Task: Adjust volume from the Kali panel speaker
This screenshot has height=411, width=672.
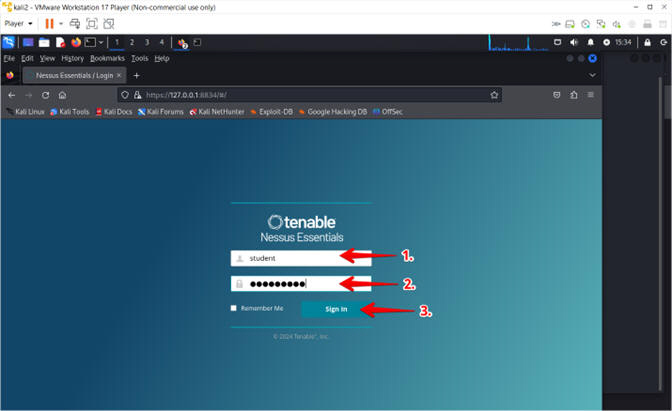Action: tap(574, 42)
